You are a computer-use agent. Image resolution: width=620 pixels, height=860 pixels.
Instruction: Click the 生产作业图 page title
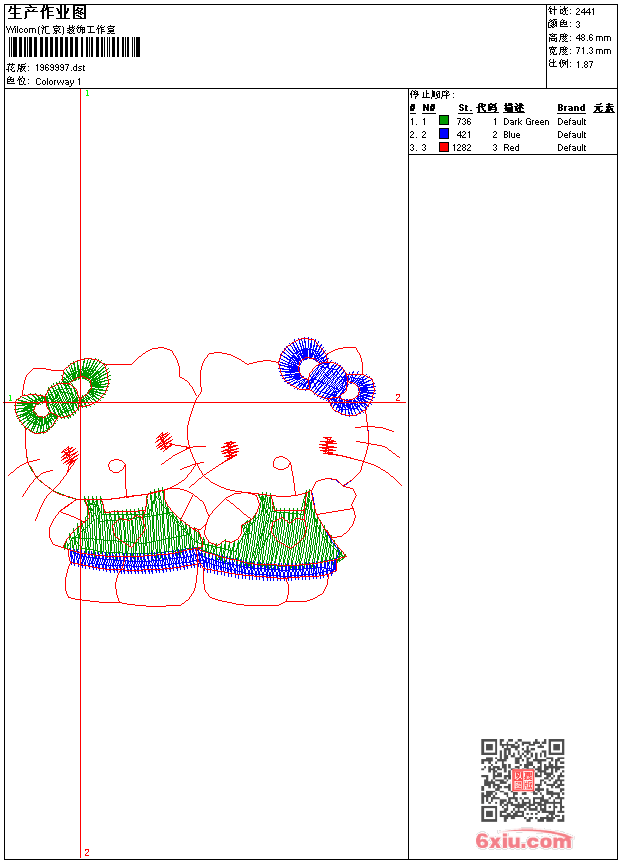click(x=47, y=13)
